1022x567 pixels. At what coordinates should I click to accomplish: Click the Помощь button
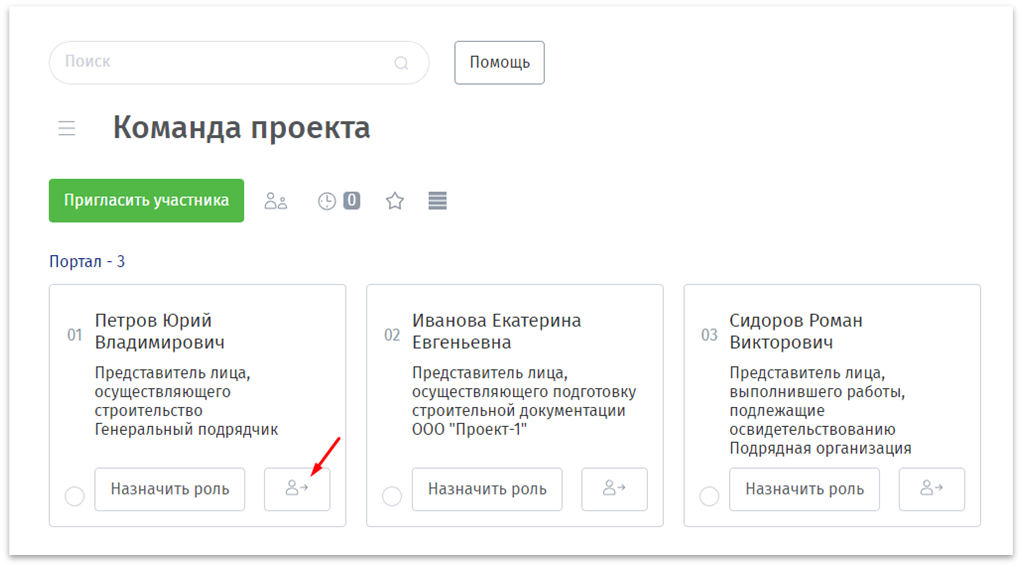coord(499,62)
